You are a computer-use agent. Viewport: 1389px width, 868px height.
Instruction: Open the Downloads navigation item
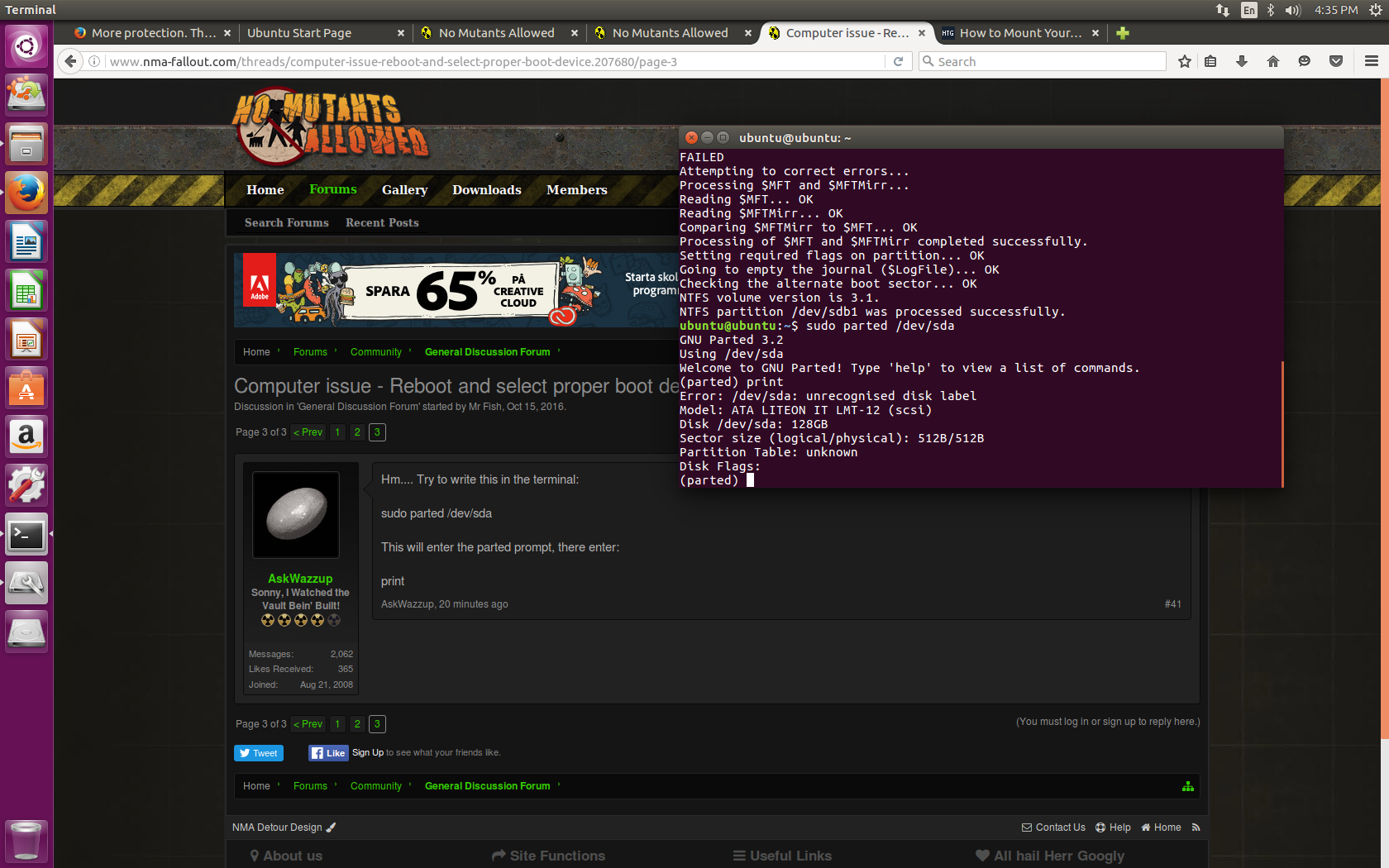[486, 189]
